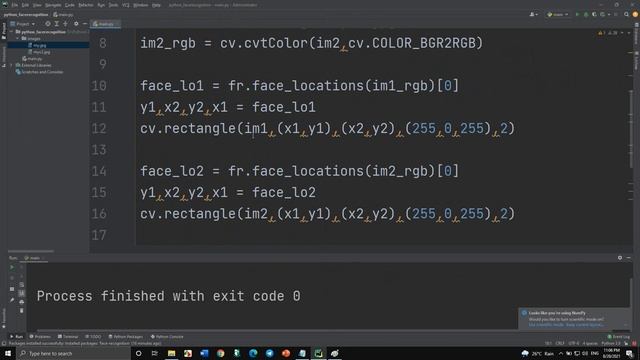
Task: Click the collapse all icon in Project panel
Action: [x=65, y=24]
